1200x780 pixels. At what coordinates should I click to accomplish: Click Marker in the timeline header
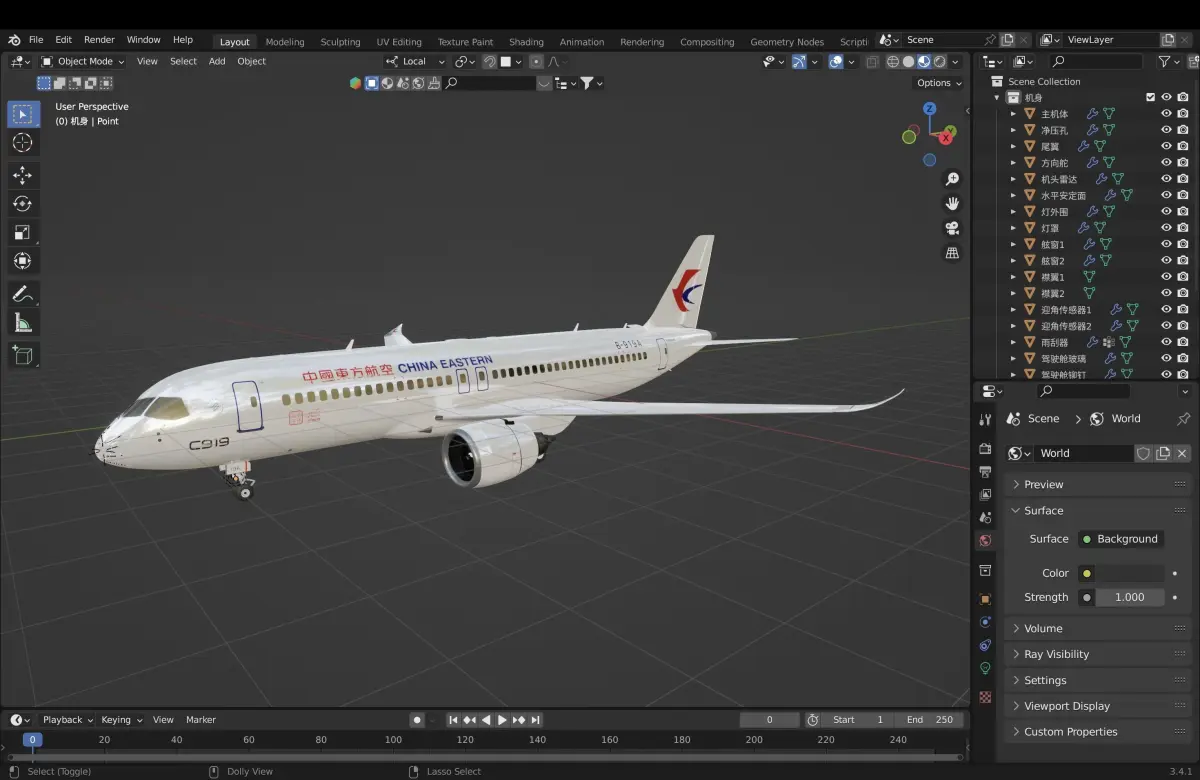coord(201,720)
